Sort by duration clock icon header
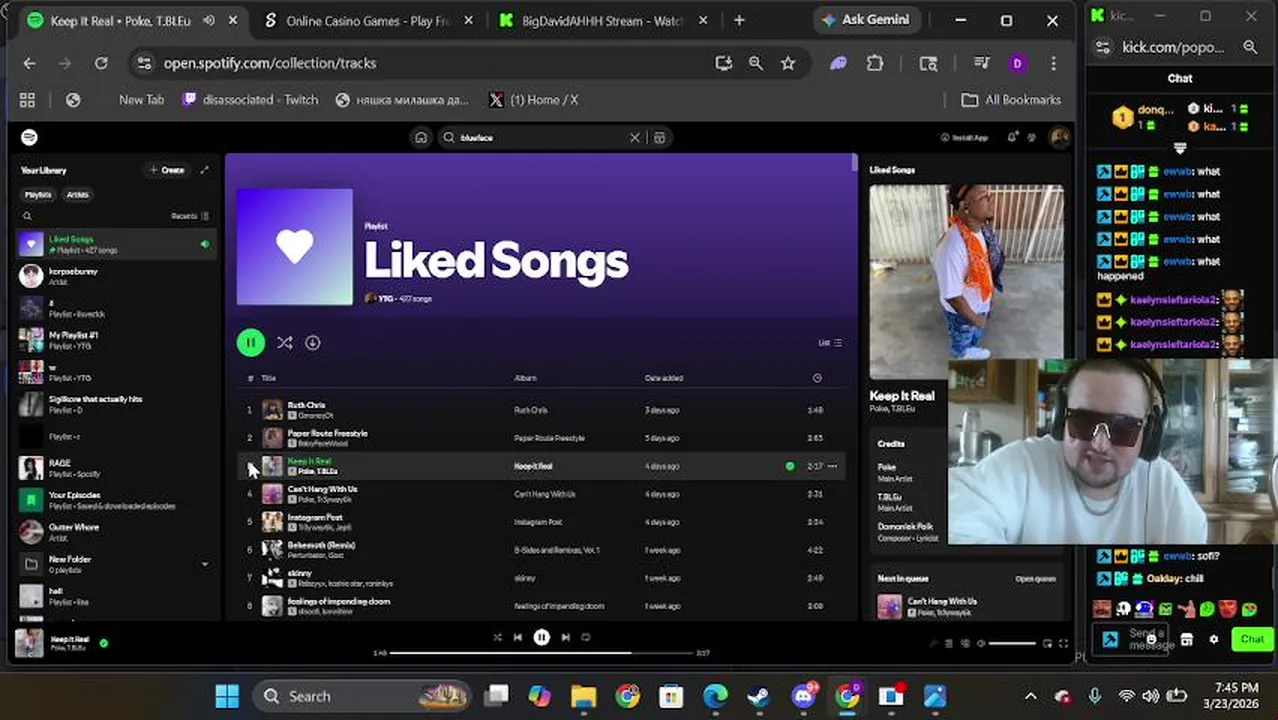The image size is (1278, 720). pyautogui.click(x=817, y=378)
